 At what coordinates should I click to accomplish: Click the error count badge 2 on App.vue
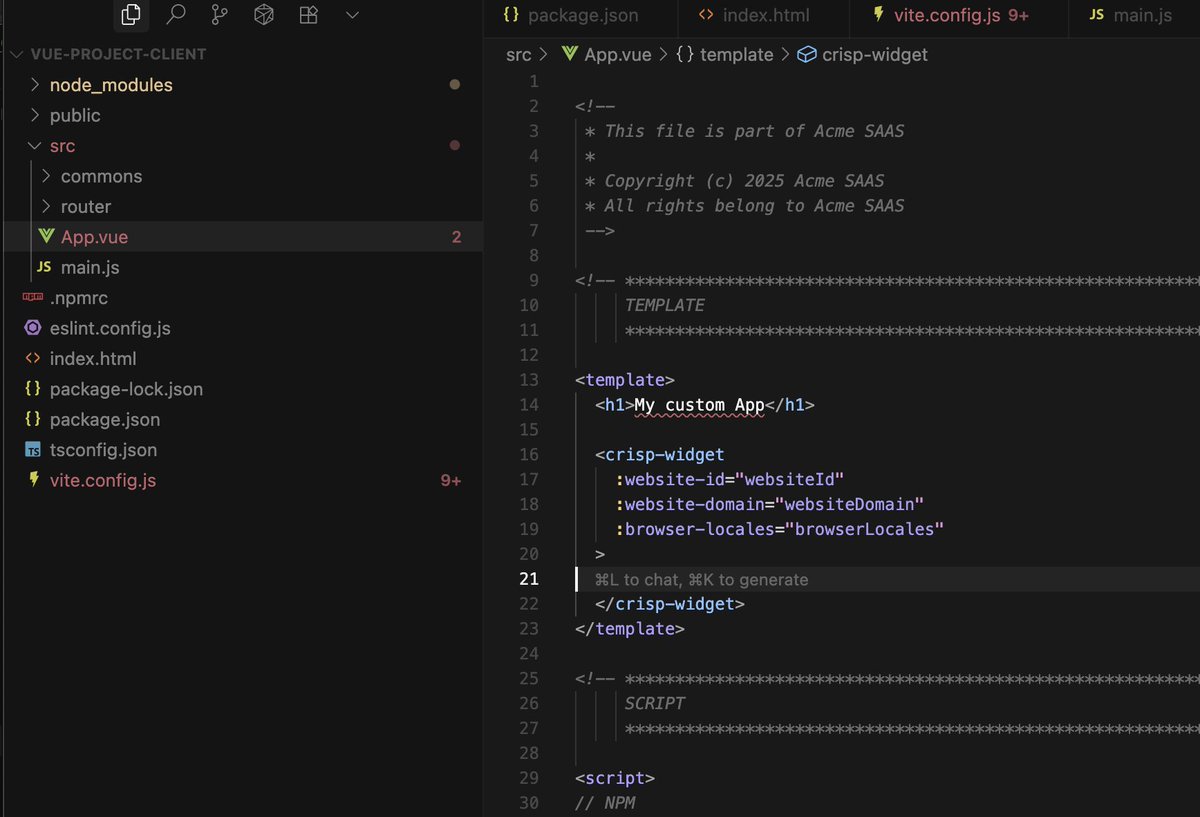pyautogui.click(x=456, y=237)
